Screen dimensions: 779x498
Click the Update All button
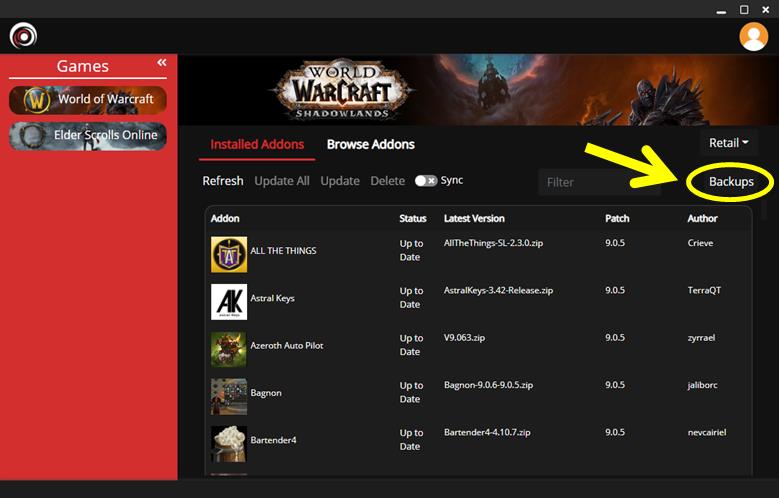pos(282,181)
